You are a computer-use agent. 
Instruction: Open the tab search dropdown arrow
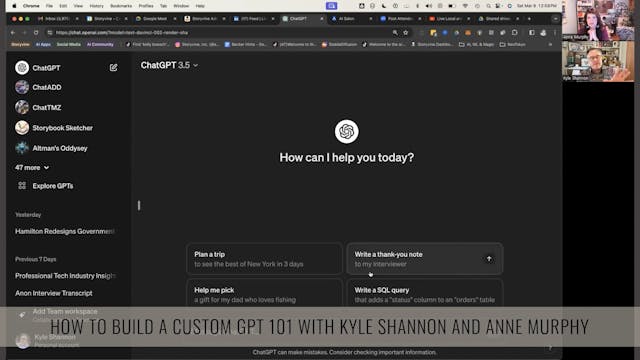tap(555, 19)
